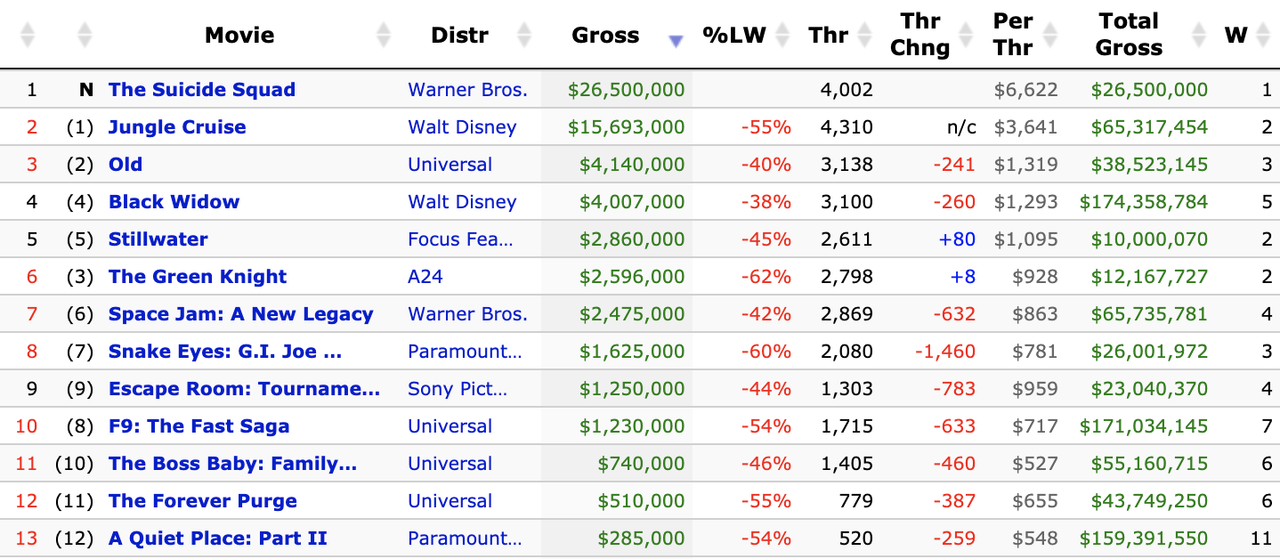
Task: Select the $159,391,550 total gross cell
Action: pos(1144,538)
